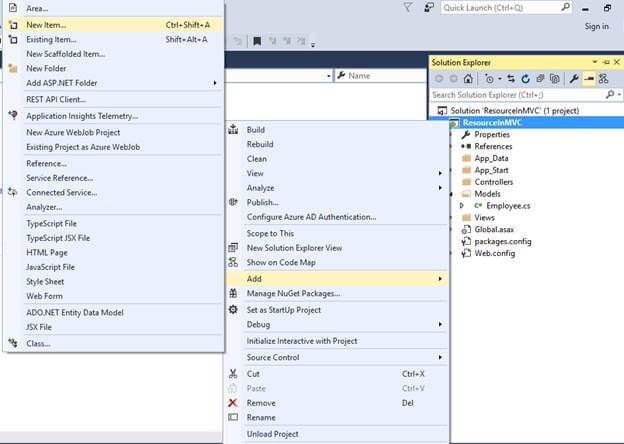Click the Application Insights Telemetry icon
The image size is (624, 444).
coord(13,115)
